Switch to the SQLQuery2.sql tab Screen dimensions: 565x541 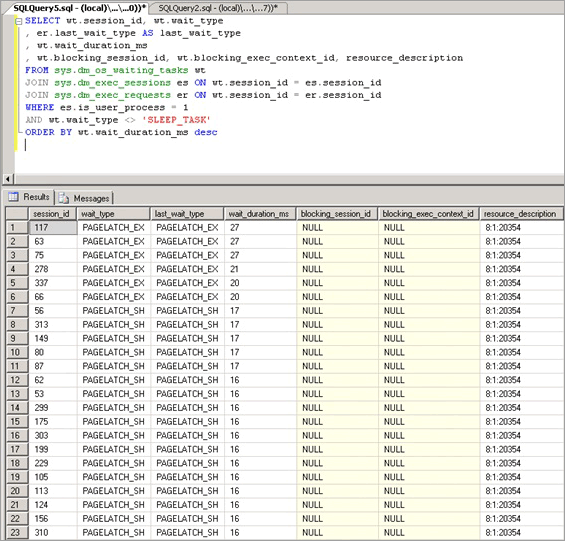click(218, 8)
